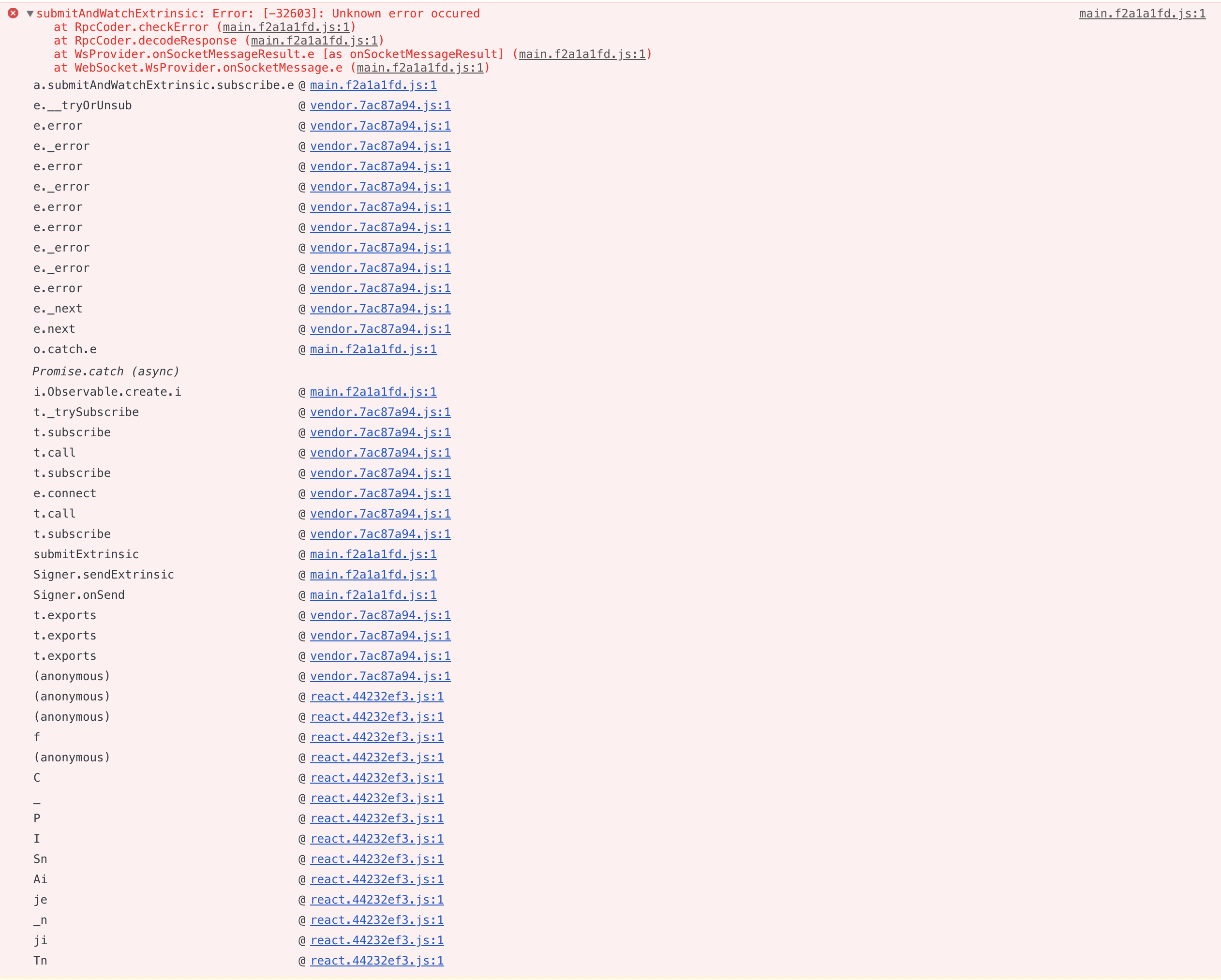Open the main.f2a1a1fd.js link for a.submitAndWatchExtrinsic.subscribe.e
Image resolution: width=1221 pixels, height=980 pixels.
(x=373, y=86)
